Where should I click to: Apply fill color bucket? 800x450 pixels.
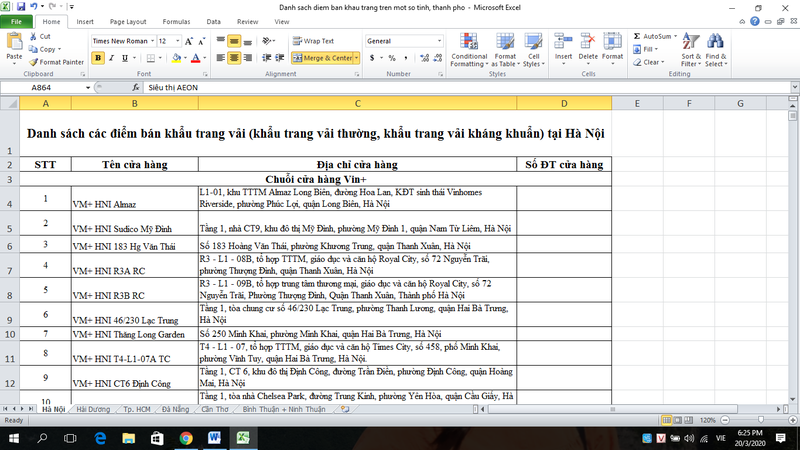pyautogui.click(x=177, y=58)
